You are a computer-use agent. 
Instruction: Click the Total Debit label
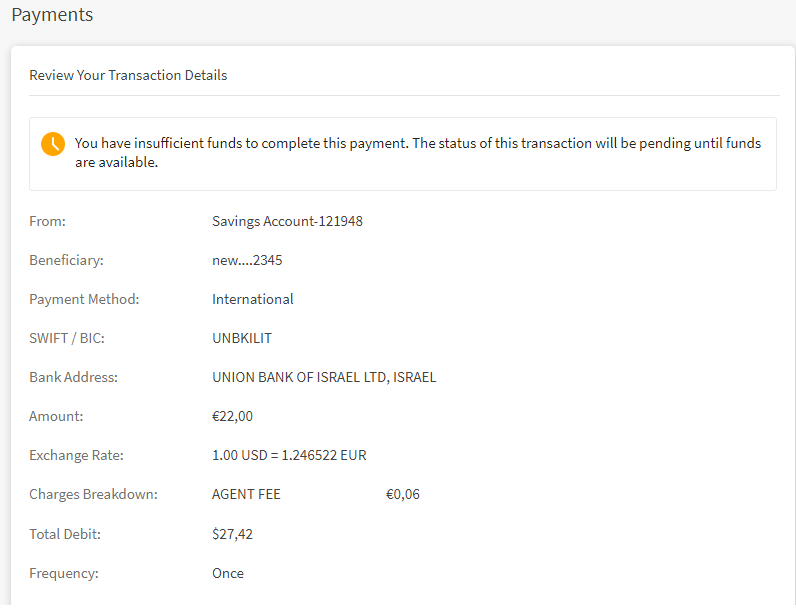coord(65,534)
